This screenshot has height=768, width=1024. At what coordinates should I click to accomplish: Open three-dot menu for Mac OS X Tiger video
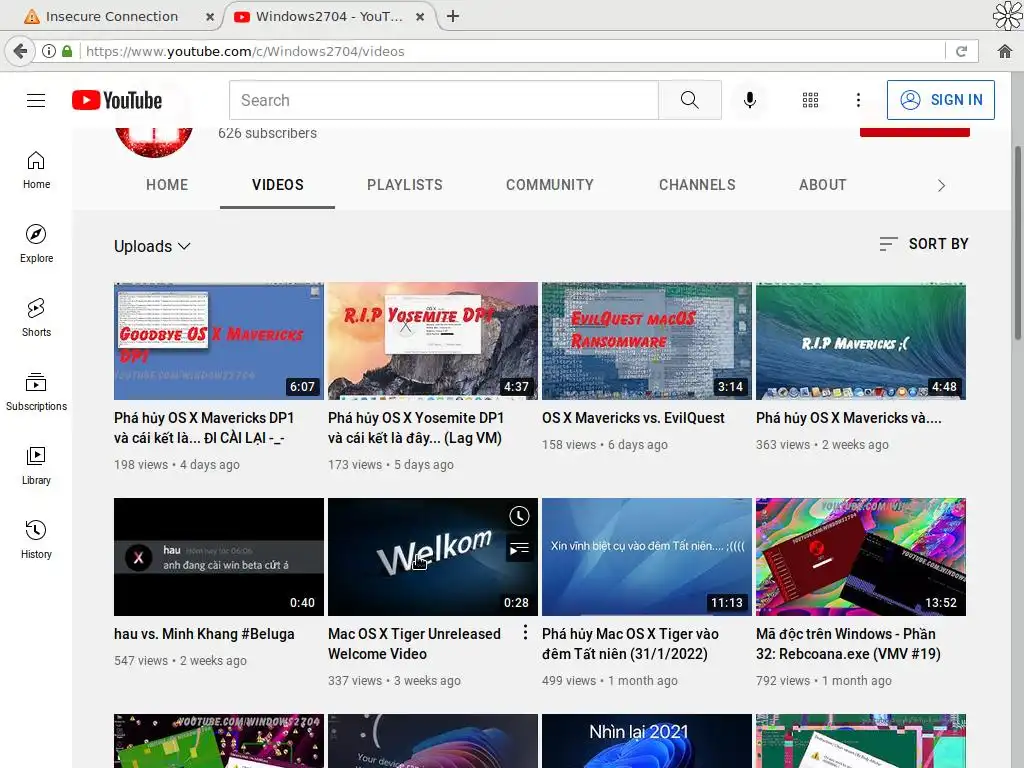pyautogui.click(x=525, y=632)
